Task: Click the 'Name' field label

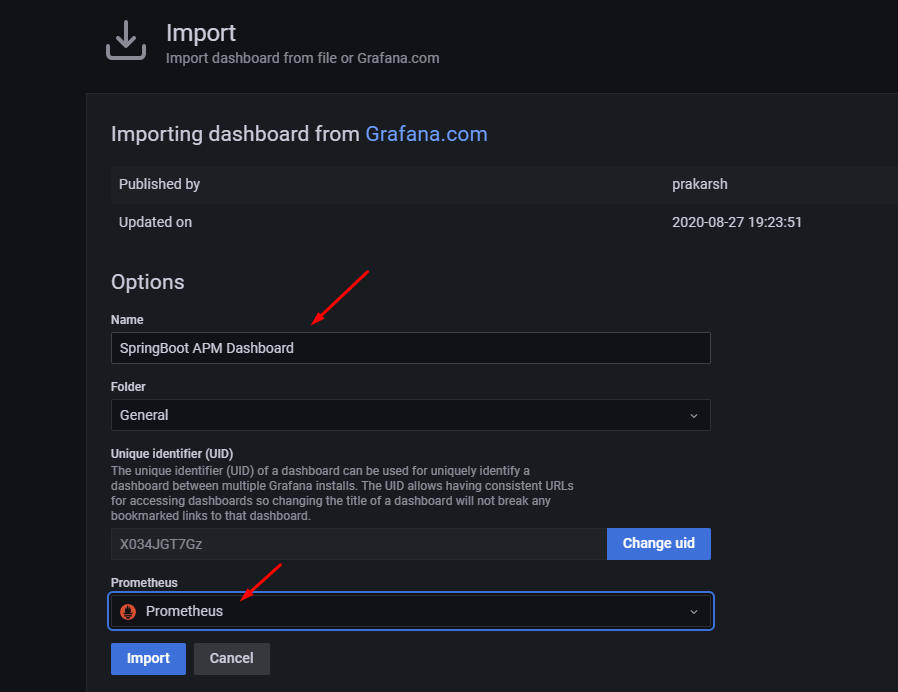Action: pos(127,320)
